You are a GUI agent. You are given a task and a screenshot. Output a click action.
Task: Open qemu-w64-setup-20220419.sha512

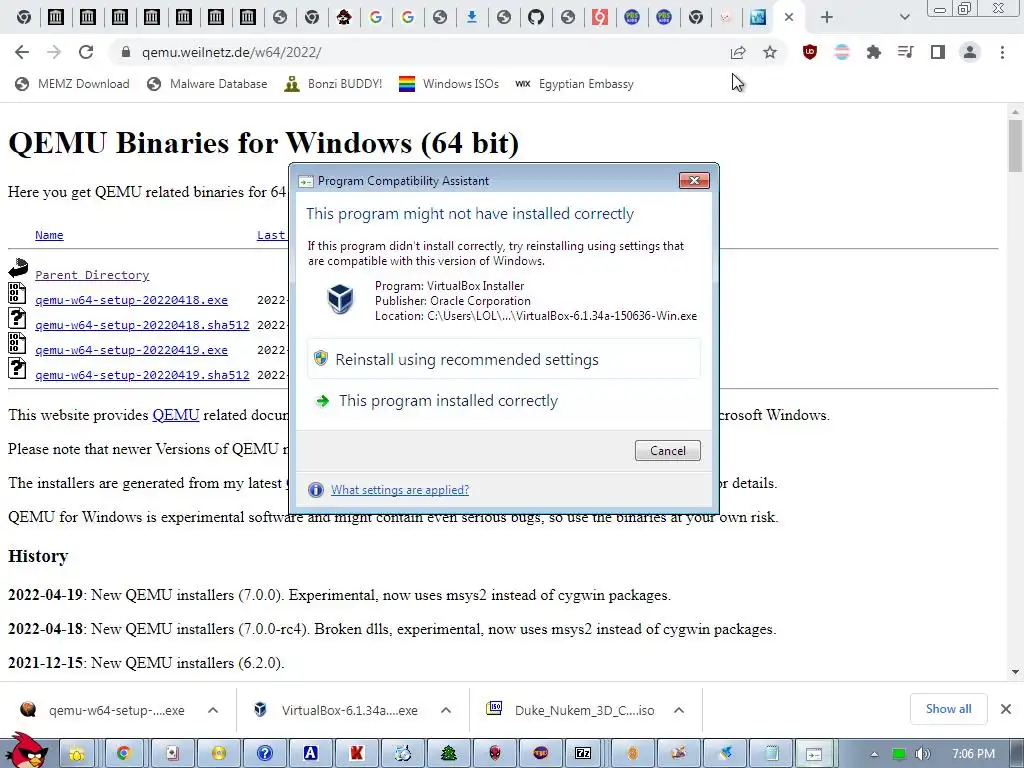click(x=142, y=375)
